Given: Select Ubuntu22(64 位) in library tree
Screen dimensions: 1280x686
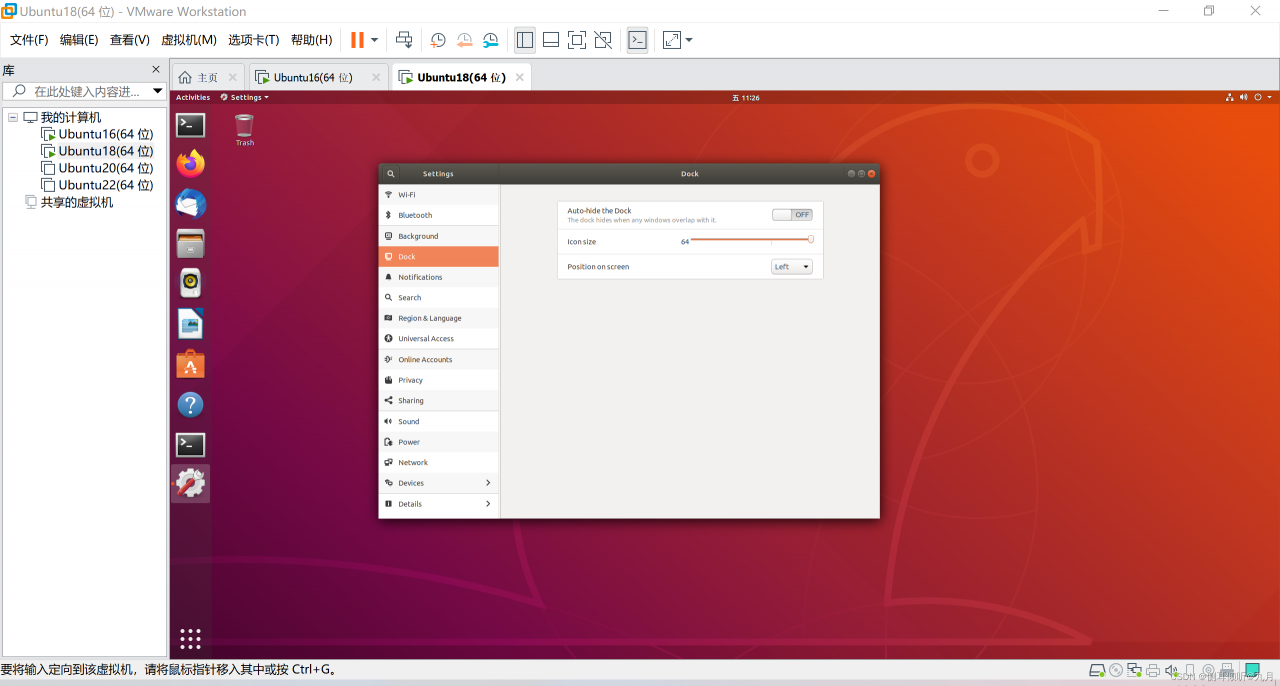Looking at the screenshot, I should click(x=105, y=185).
